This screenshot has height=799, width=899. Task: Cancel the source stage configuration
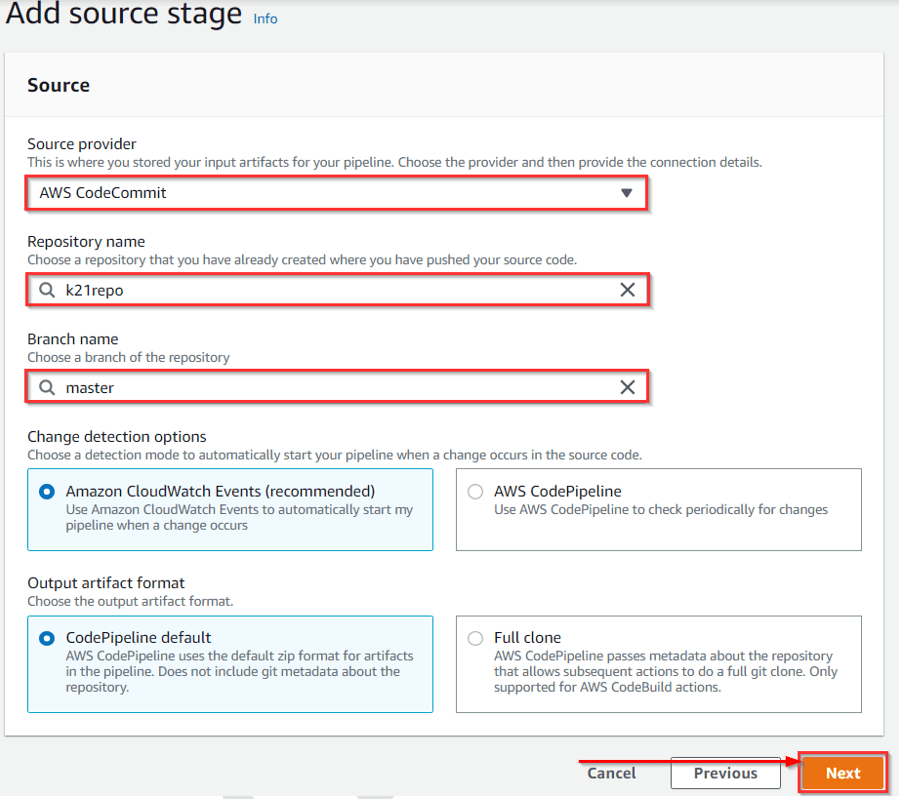(611, 773)
